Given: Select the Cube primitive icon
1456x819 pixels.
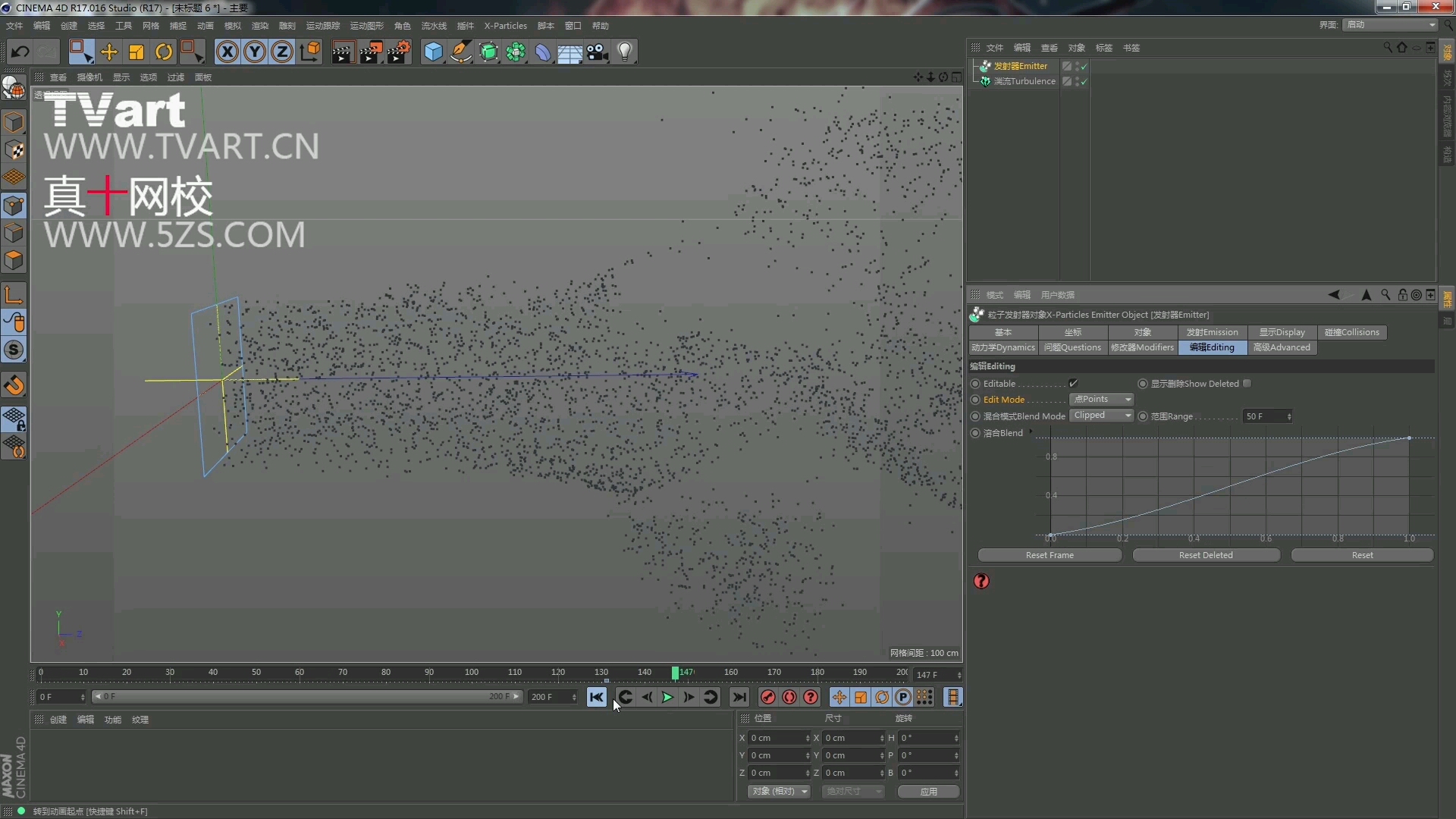Looking at the screenshot, I should 433,52.
